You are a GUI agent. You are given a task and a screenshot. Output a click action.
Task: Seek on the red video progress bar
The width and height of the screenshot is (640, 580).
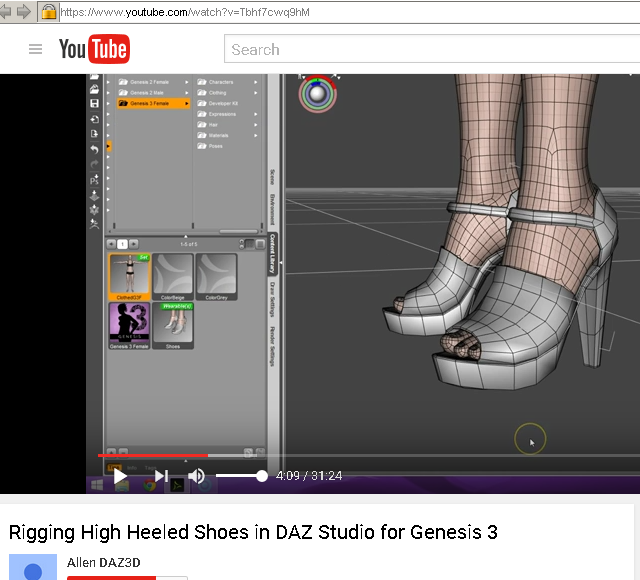pyautogui.click(x=153, y=455)
